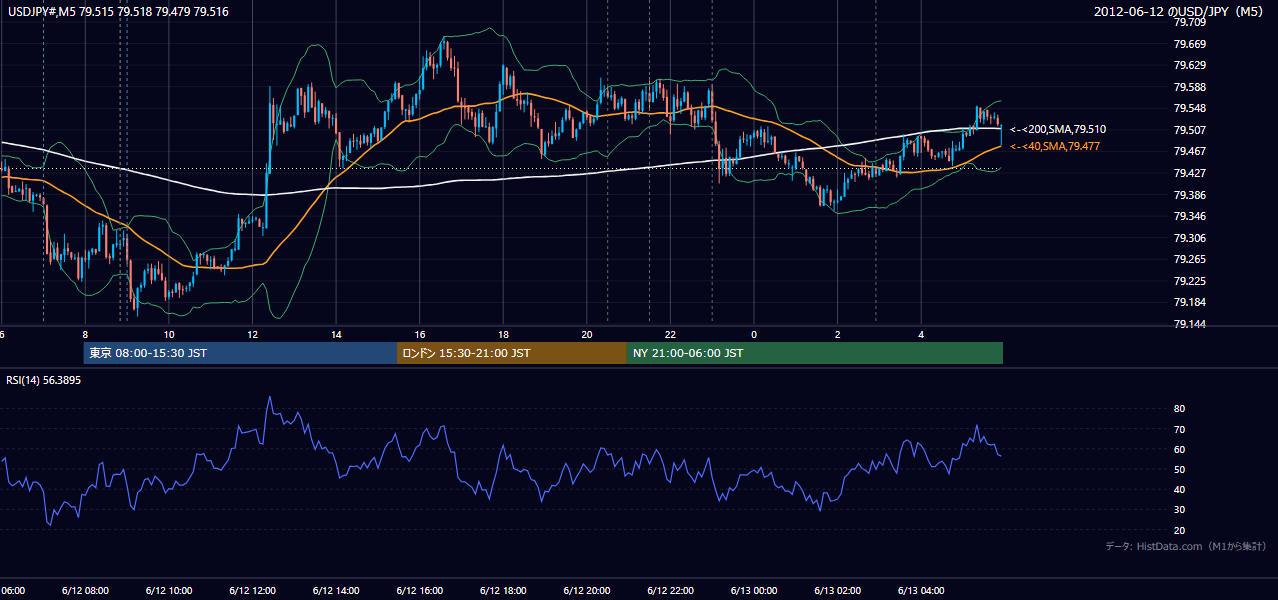Screen dimensions: 1278x600
Task: Click price level 79.265 on axis
Action: click(x=1190, y=259)
